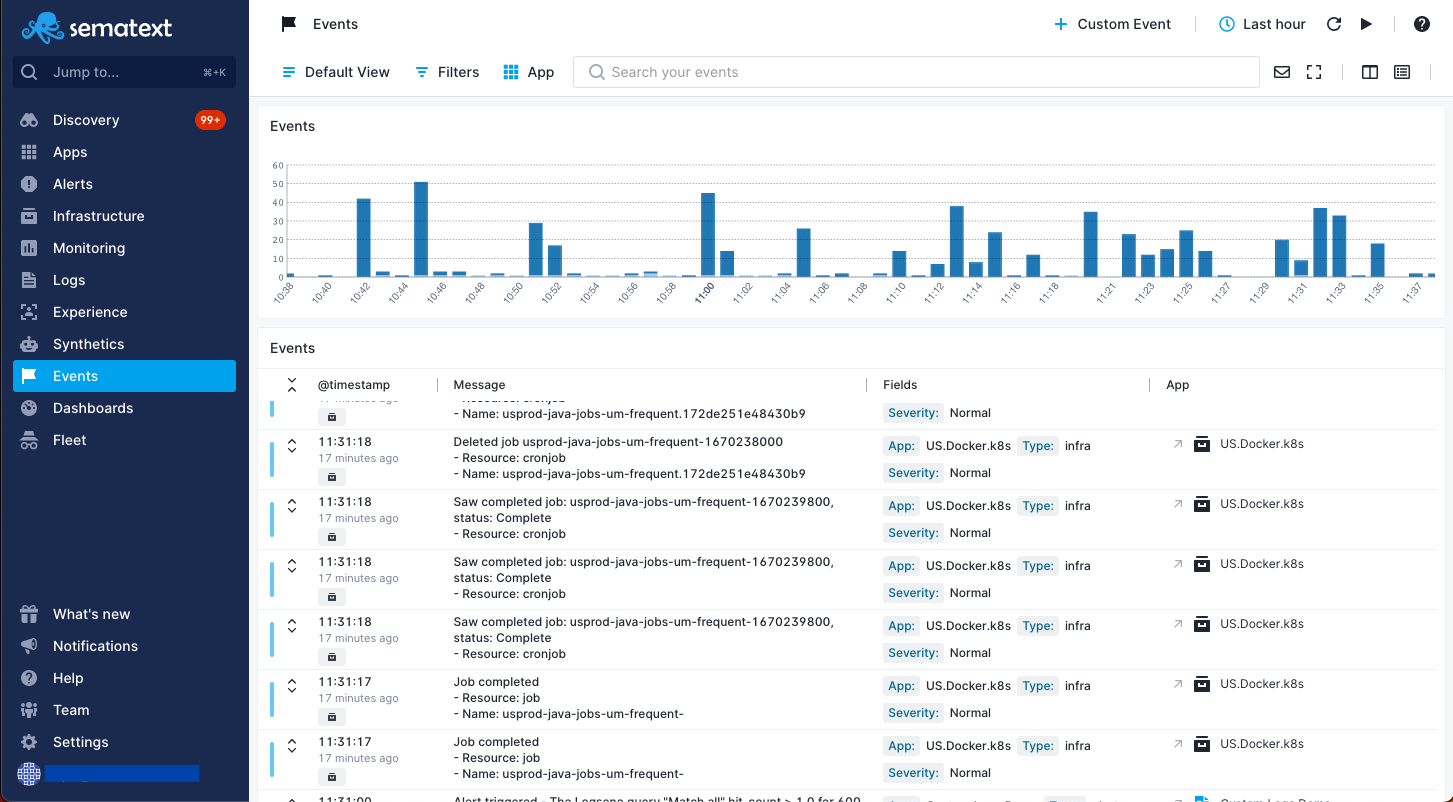Click the App column header

click(x=1178, y=385)
